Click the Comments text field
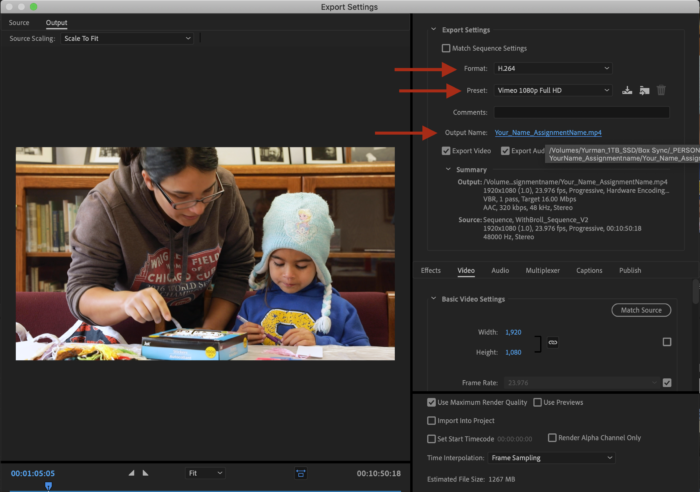 point(580,112)
